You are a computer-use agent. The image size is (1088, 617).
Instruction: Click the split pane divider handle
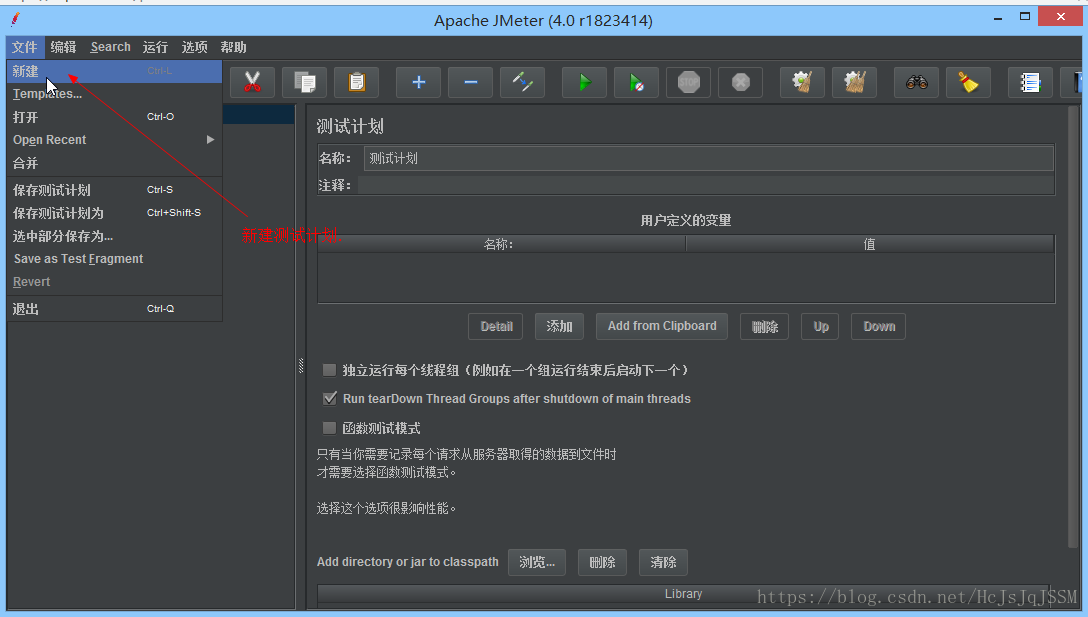(x=301, y=366)
